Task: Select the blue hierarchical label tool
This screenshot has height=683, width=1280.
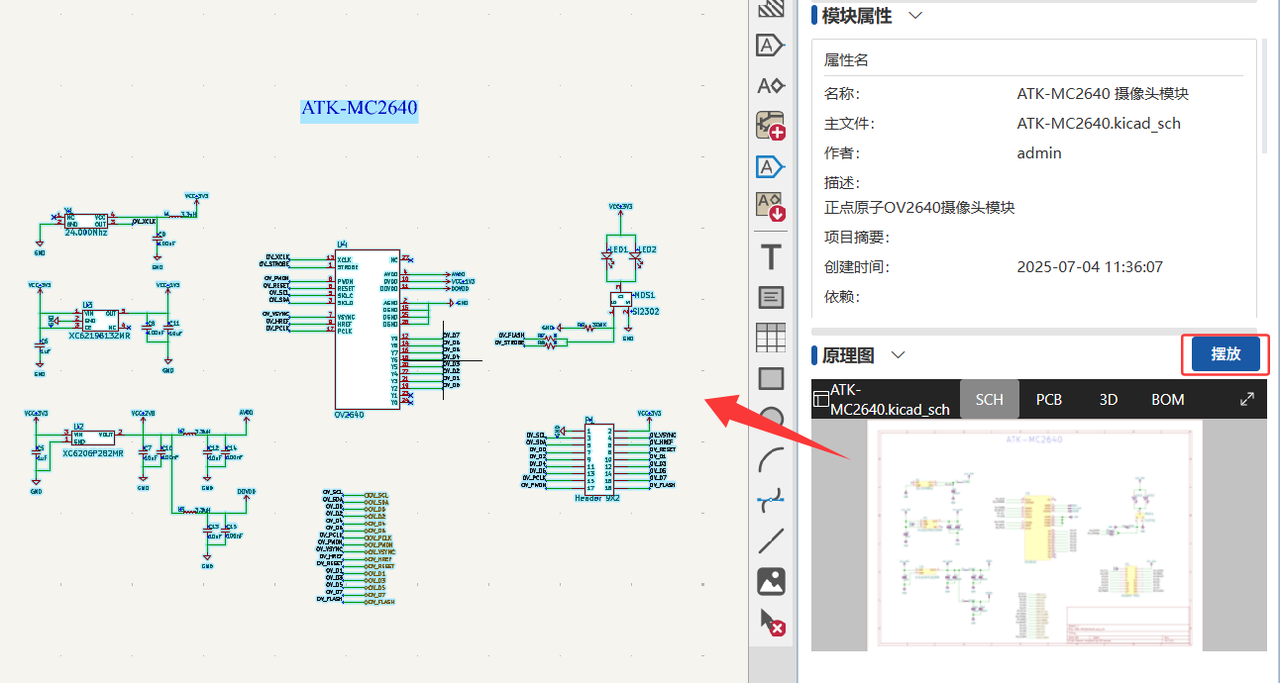Action: point(771,166)
